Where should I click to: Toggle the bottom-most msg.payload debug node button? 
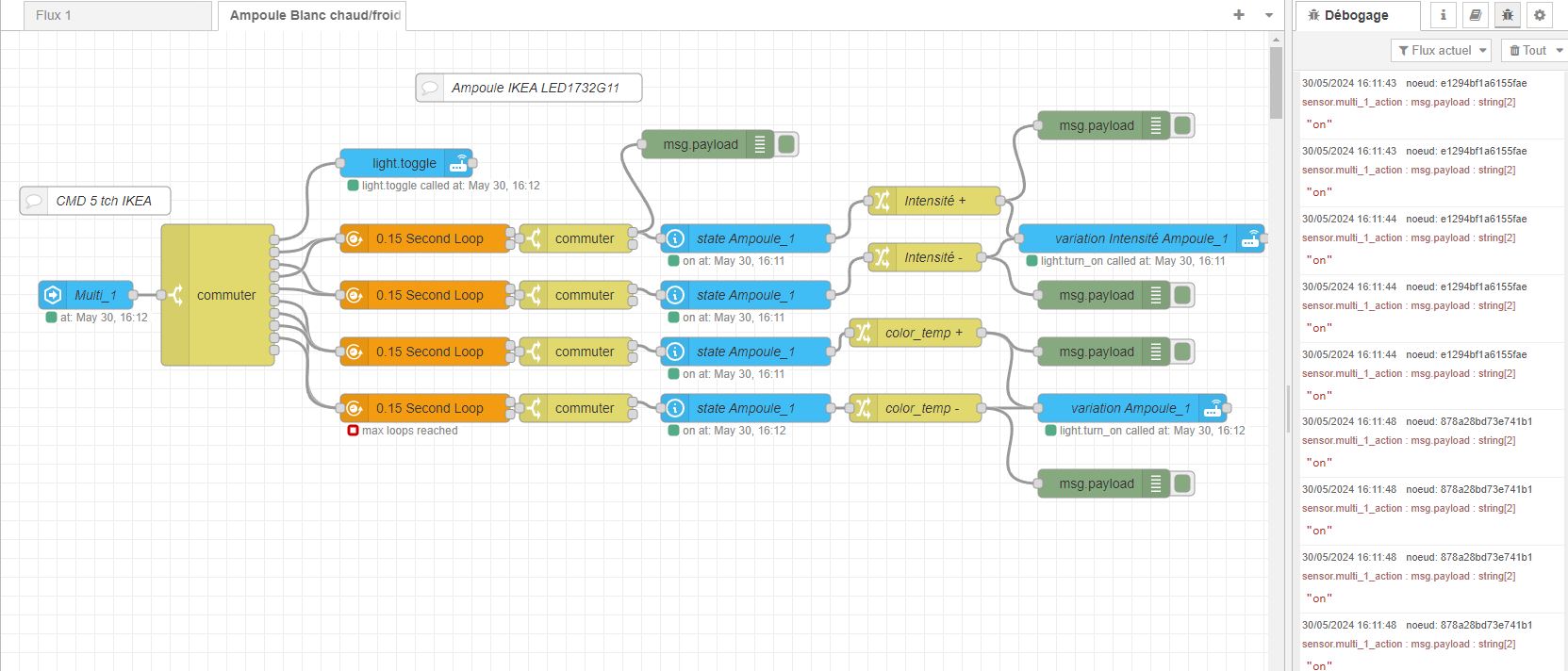1182,483
